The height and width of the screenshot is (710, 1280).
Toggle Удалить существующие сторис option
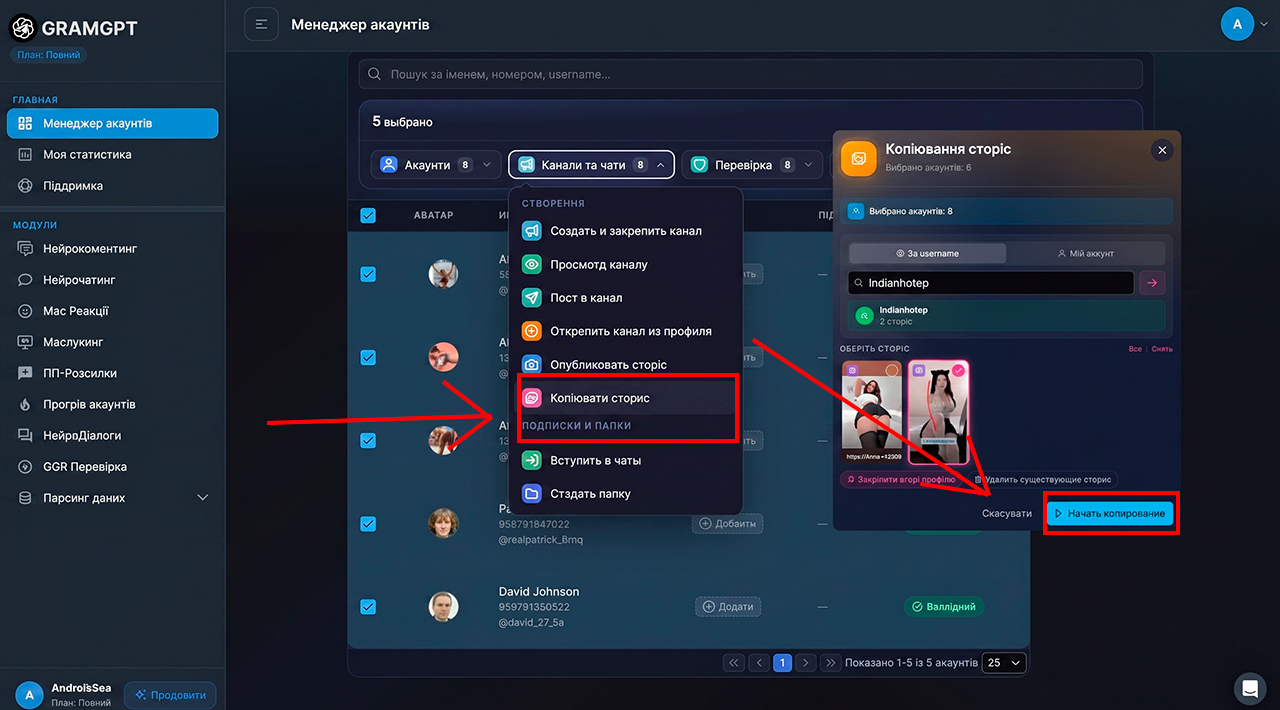coord(1042,480)
